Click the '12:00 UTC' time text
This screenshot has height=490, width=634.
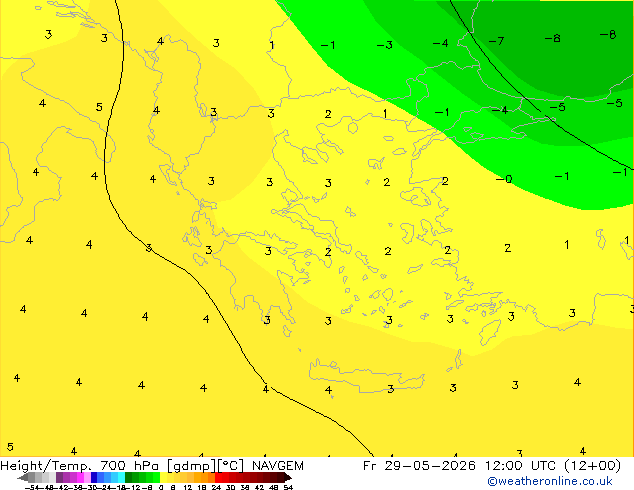[521, 466]
